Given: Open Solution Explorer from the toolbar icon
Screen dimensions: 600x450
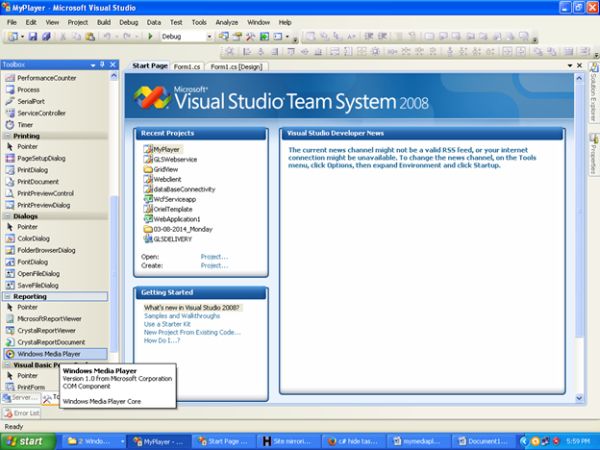Looking at the screenshot, I should point(223,36).
